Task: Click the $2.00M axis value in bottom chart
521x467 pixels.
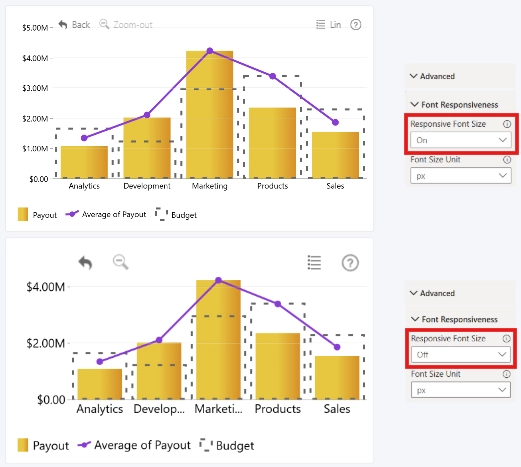Action: pyautogui.click(x=46, y=343)
